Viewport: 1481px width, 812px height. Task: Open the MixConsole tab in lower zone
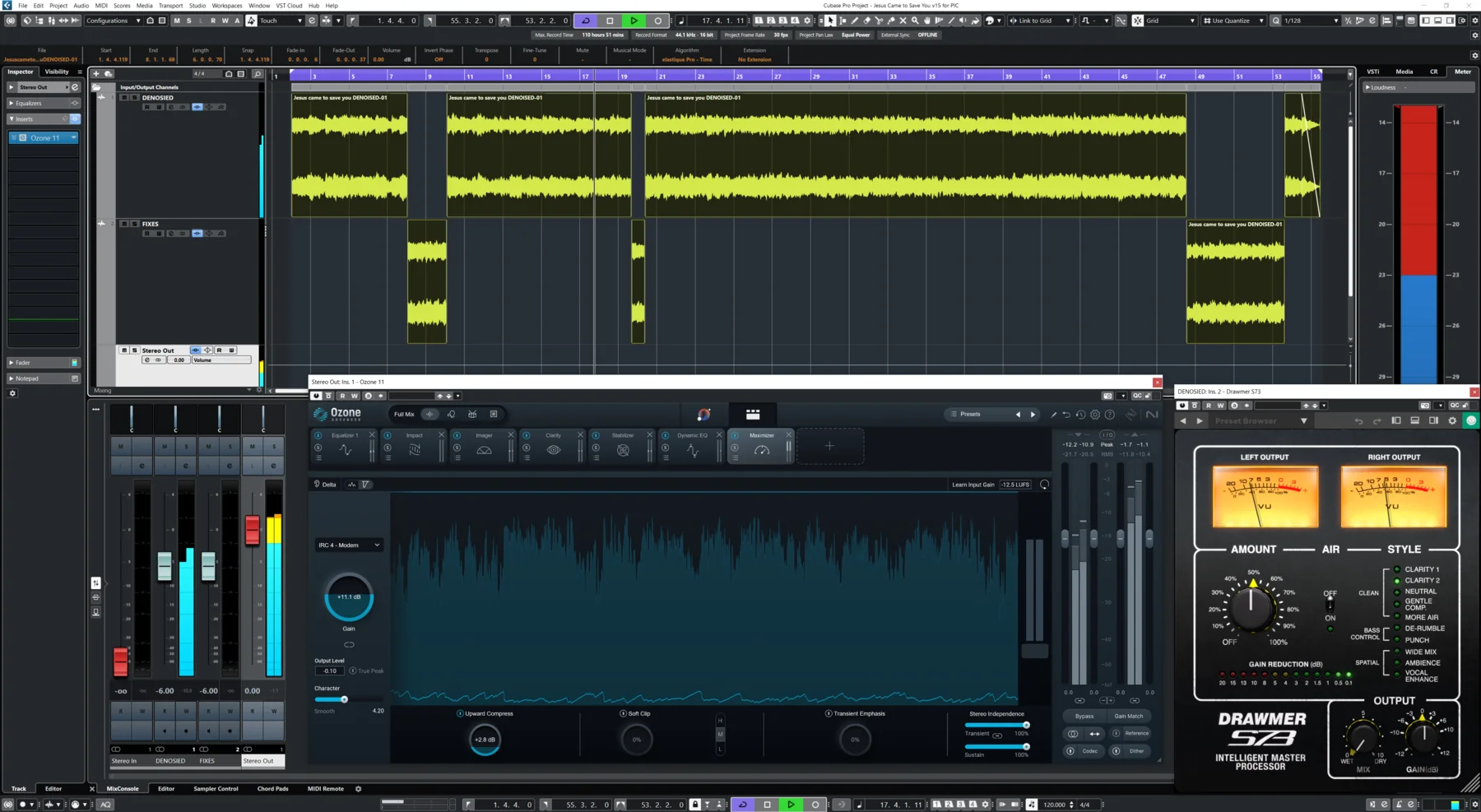(x=123, y=788)
